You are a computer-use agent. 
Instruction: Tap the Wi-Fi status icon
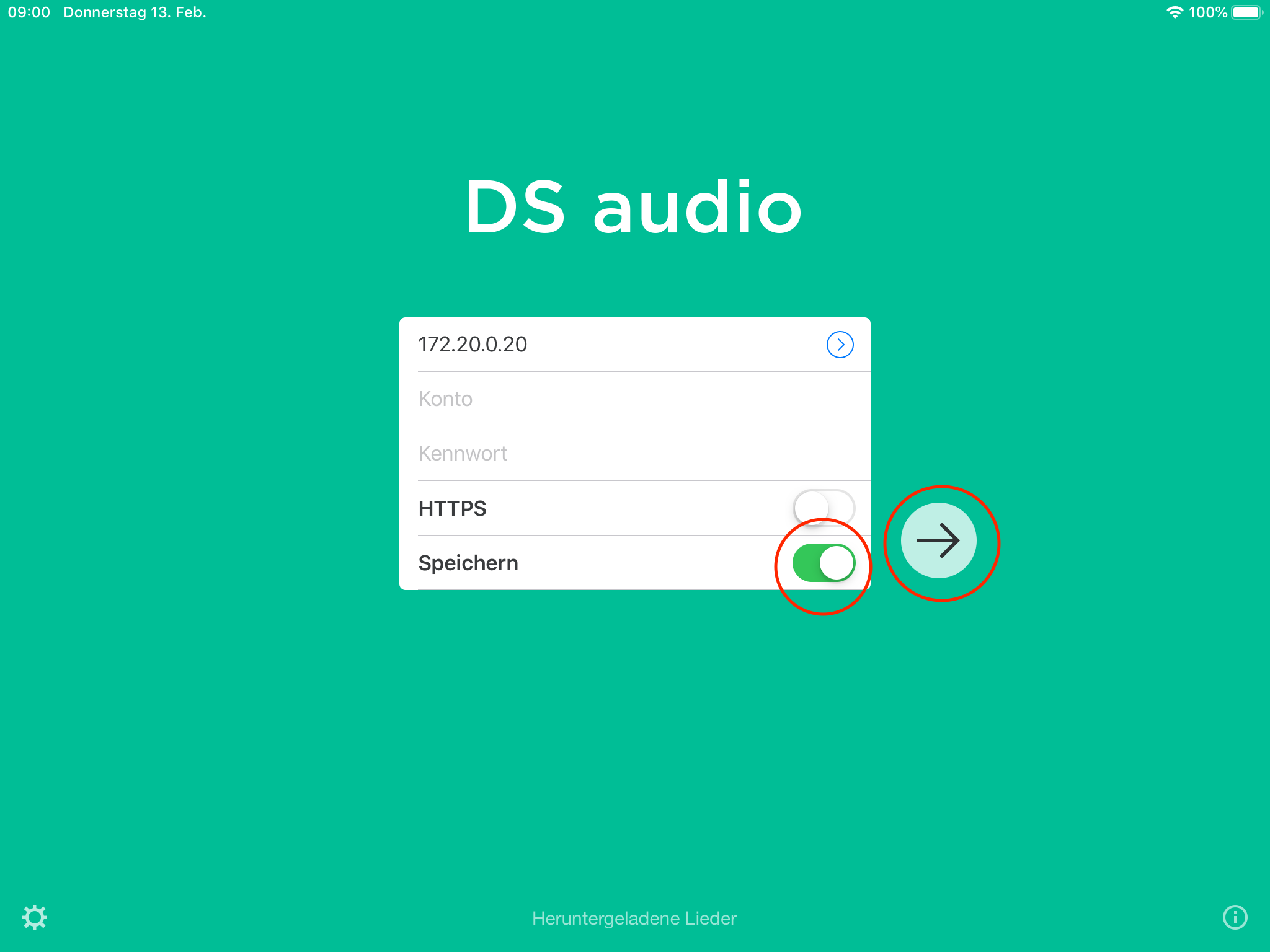pyautogui.click(x=1174, y=12)
